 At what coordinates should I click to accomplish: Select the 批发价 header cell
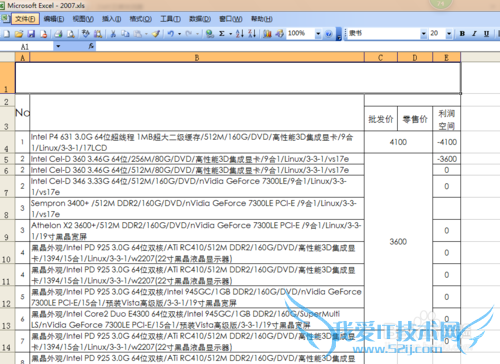[381, 119]
